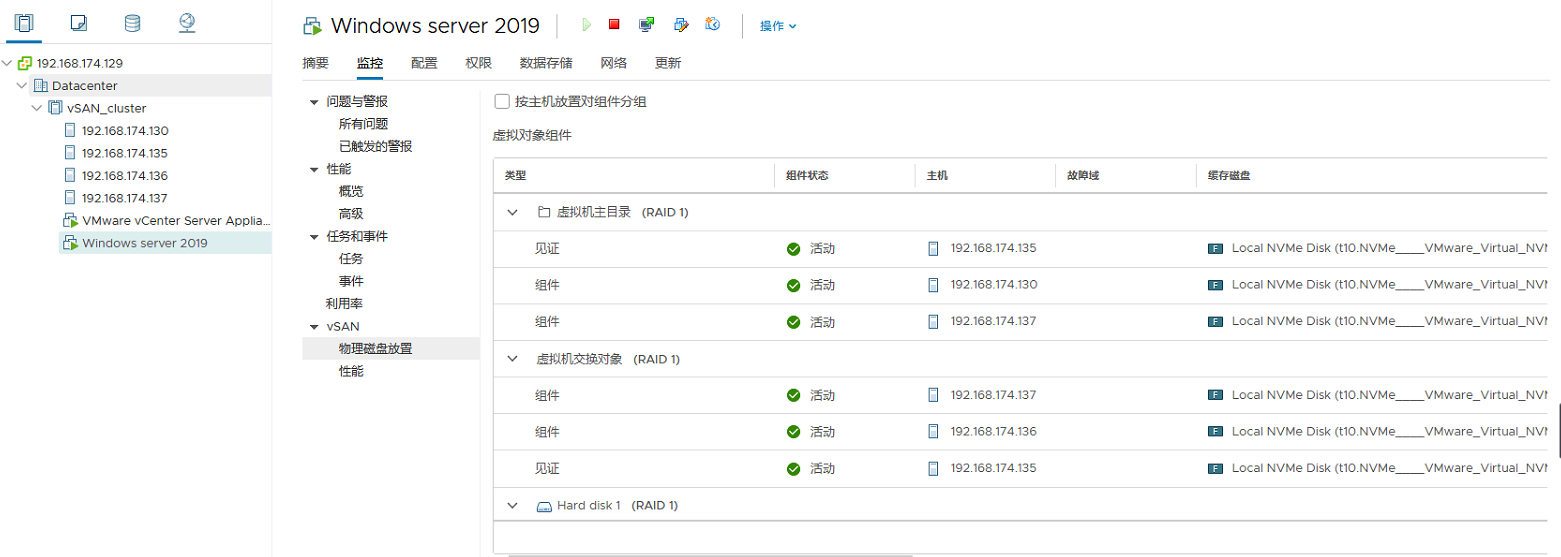Switch to the 监控 tab

point(370,63)
